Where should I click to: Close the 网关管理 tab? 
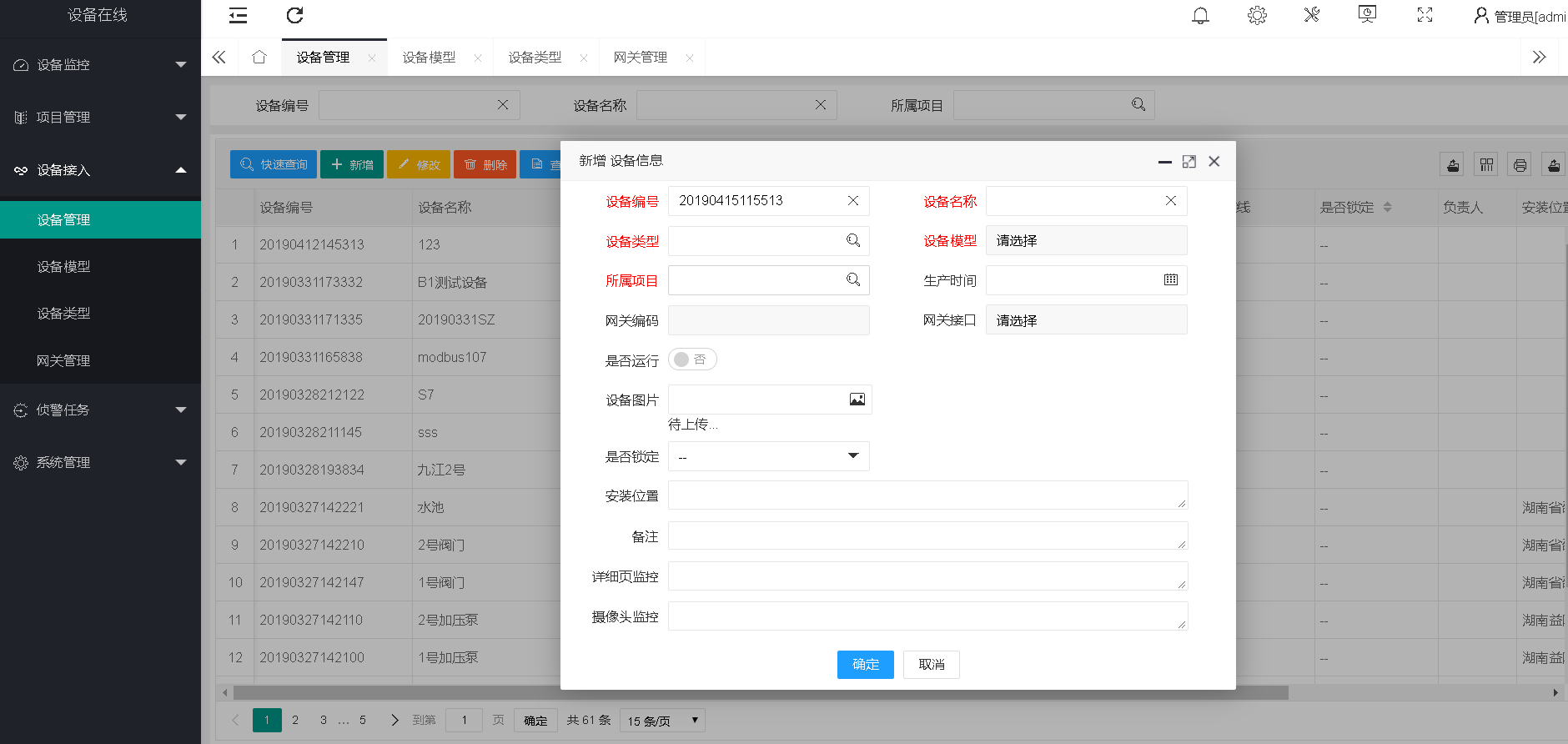(689, 58)
